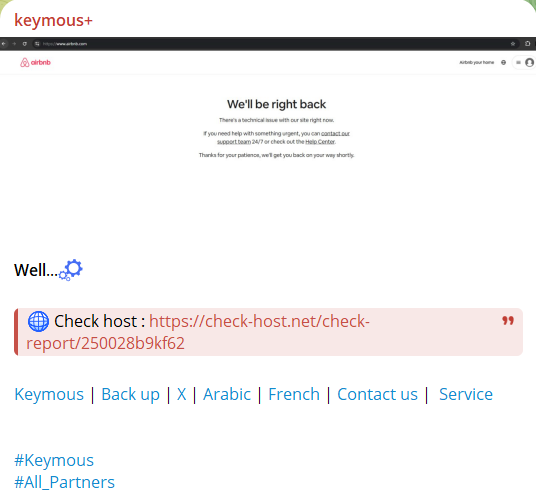Click the Airbnb logo

[35, 63]
